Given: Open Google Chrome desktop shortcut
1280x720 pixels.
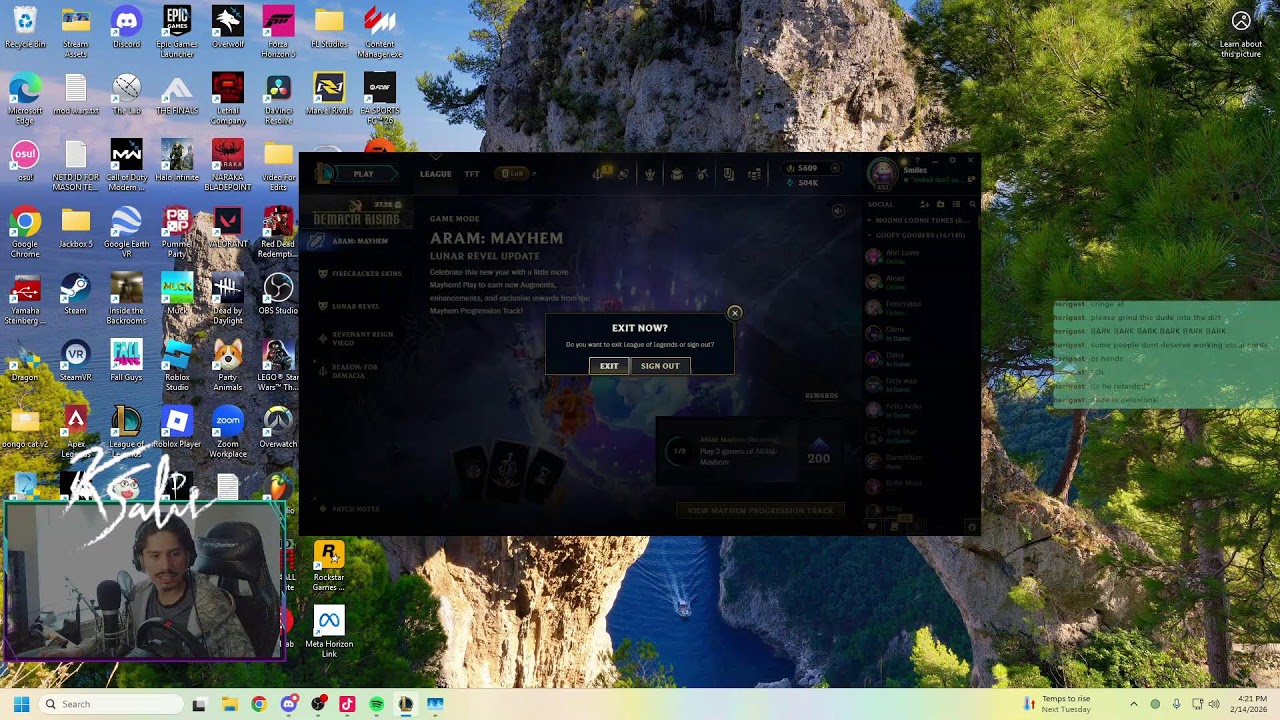Looking at the screenshot, I should (x=25, y=233).
